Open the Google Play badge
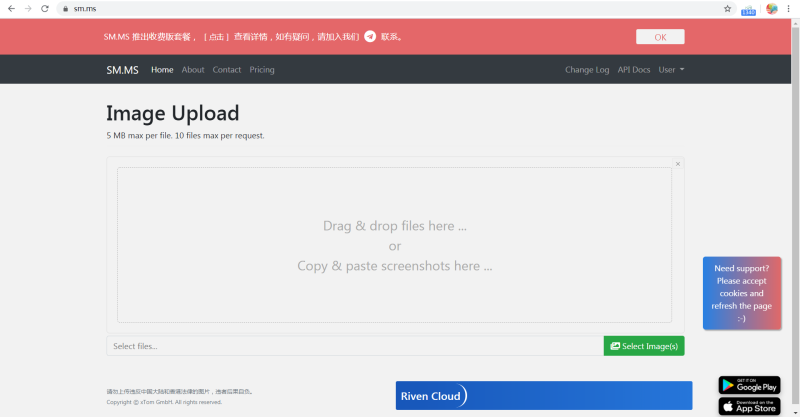Screen dimensions: 800x417 click(749, 385)
